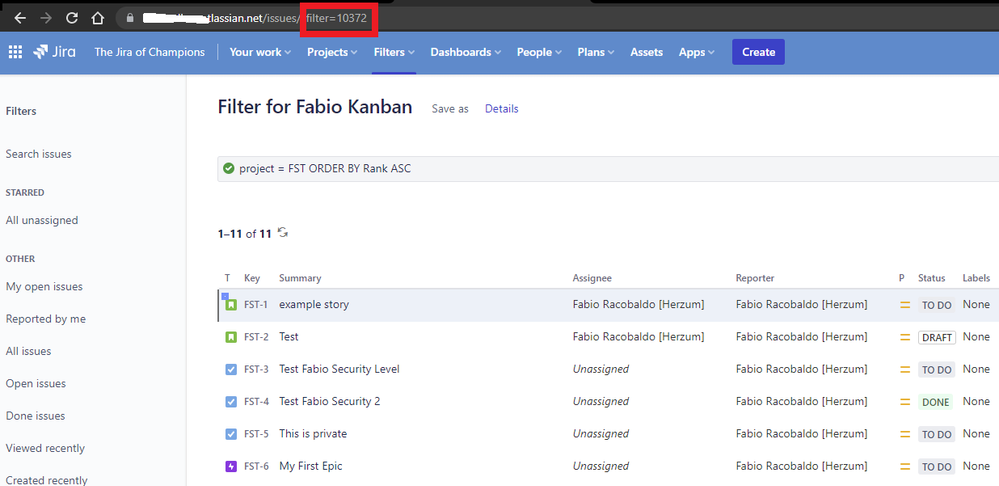Open Reported by me filter
The width and height of the screenshot is (999, 486).
click(x=46, y=319)
